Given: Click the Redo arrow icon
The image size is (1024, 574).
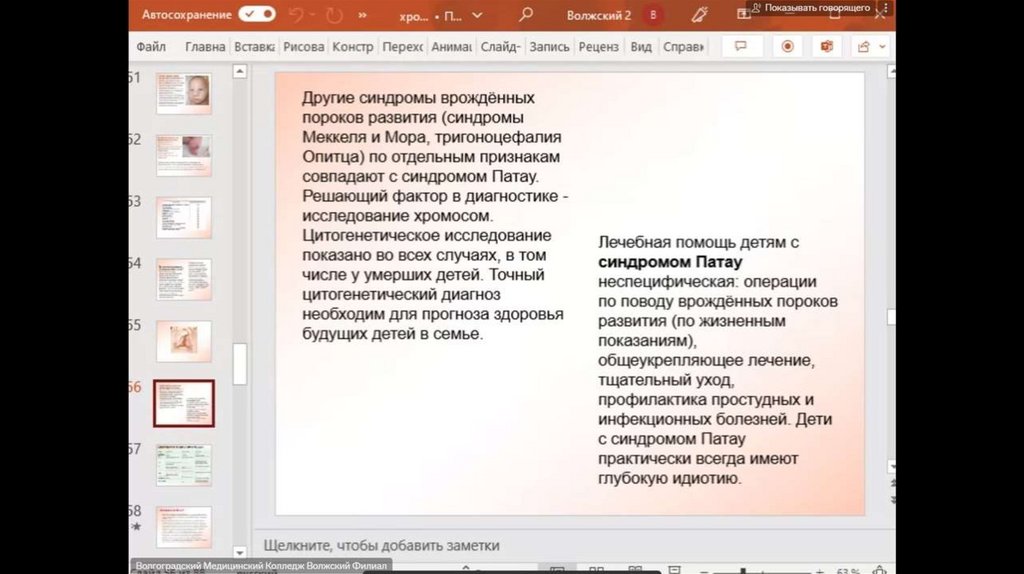Looking at the screenshot, I should pyautogui.click(x=333, y=15).
